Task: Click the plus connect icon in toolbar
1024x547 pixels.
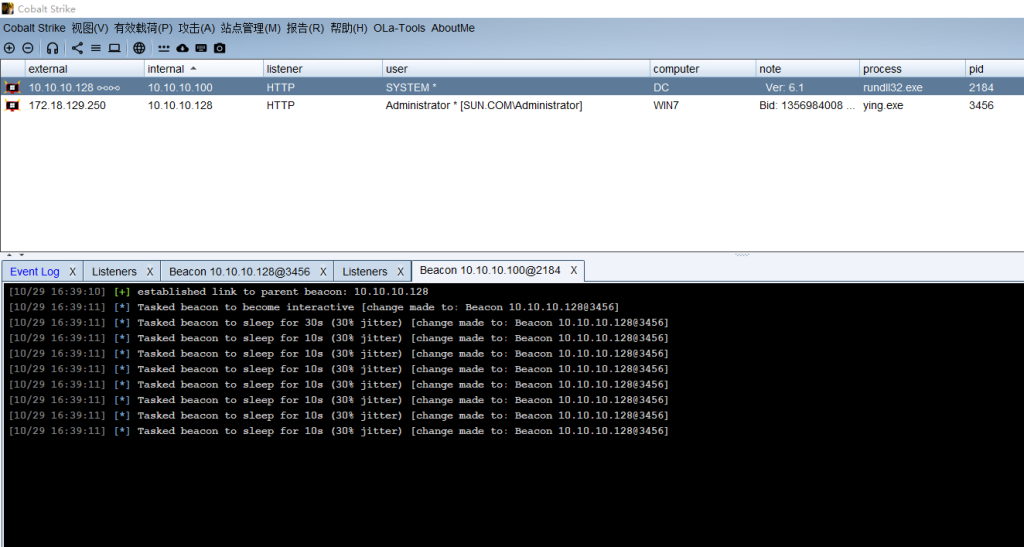Action: (x=9, y=48)
